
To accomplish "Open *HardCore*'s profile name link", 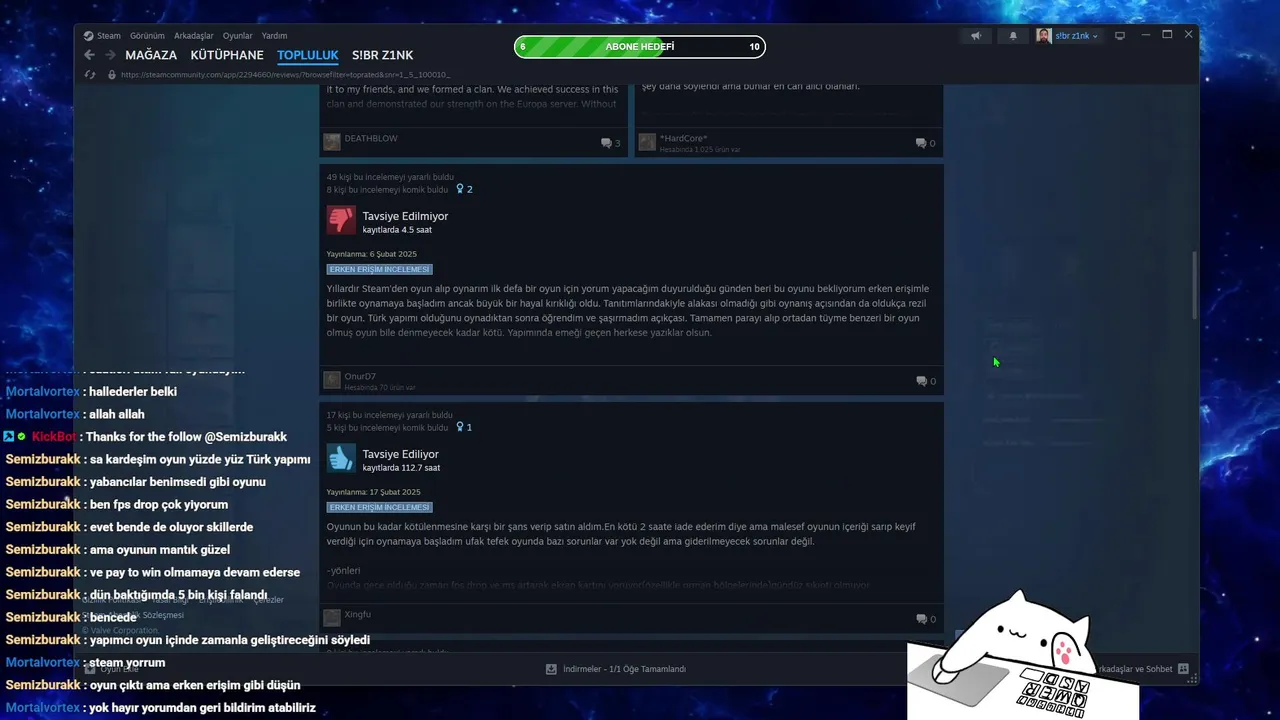I will [684, 138].
